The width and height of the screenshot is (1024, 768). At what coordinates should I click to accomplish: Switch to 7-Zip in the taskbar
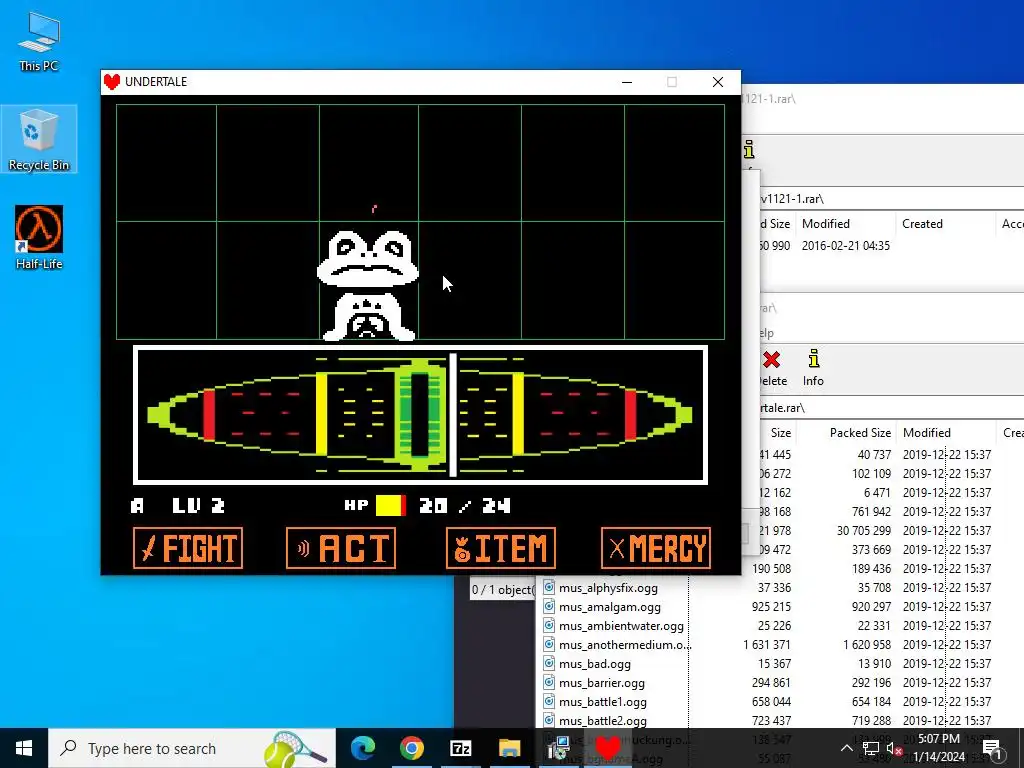pos(460,748)
